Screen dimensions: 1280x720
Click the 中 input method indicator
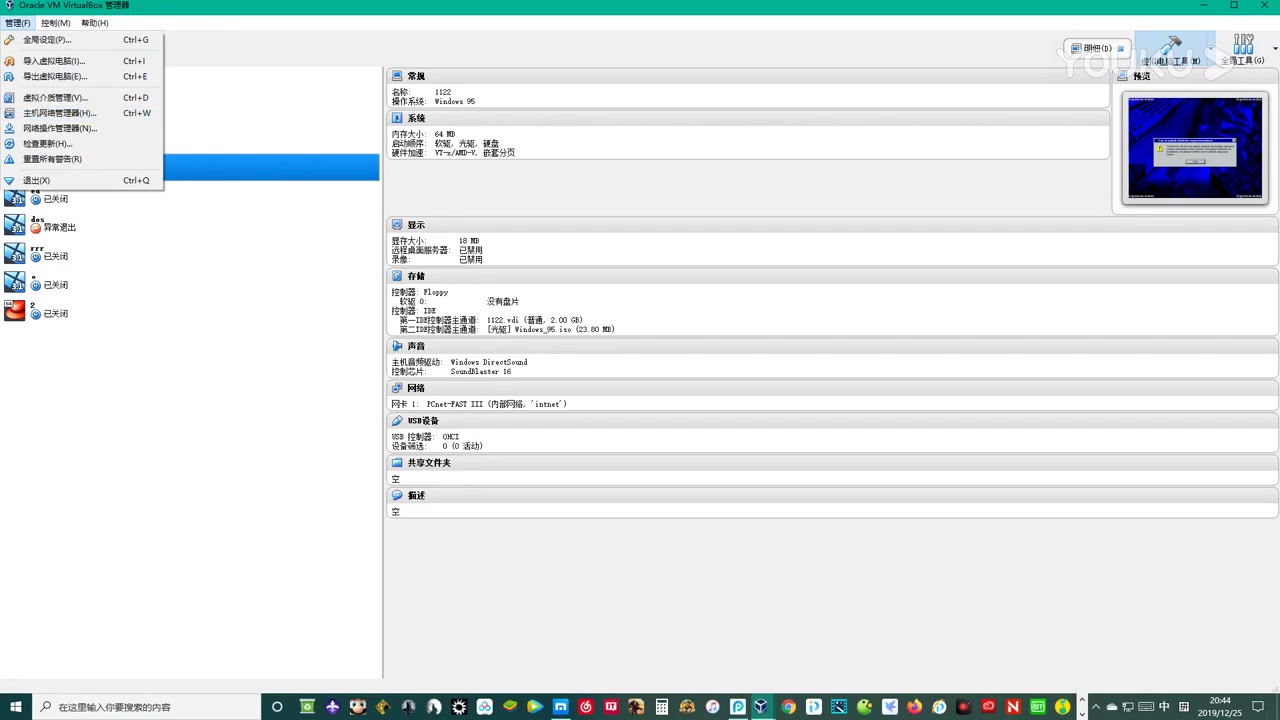click(1164, 707)
